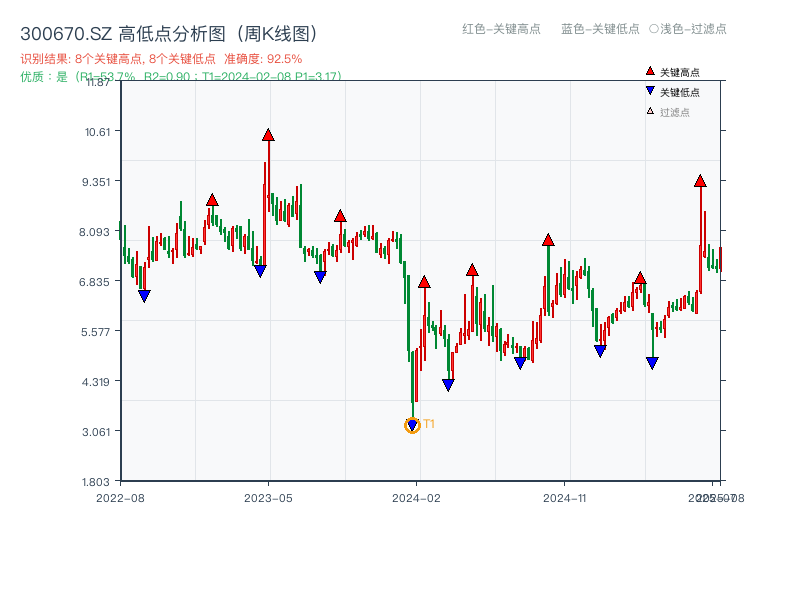
Task: Click the x-axis date 2023-05
Action: pyautogui.click(x=268, y=498)
